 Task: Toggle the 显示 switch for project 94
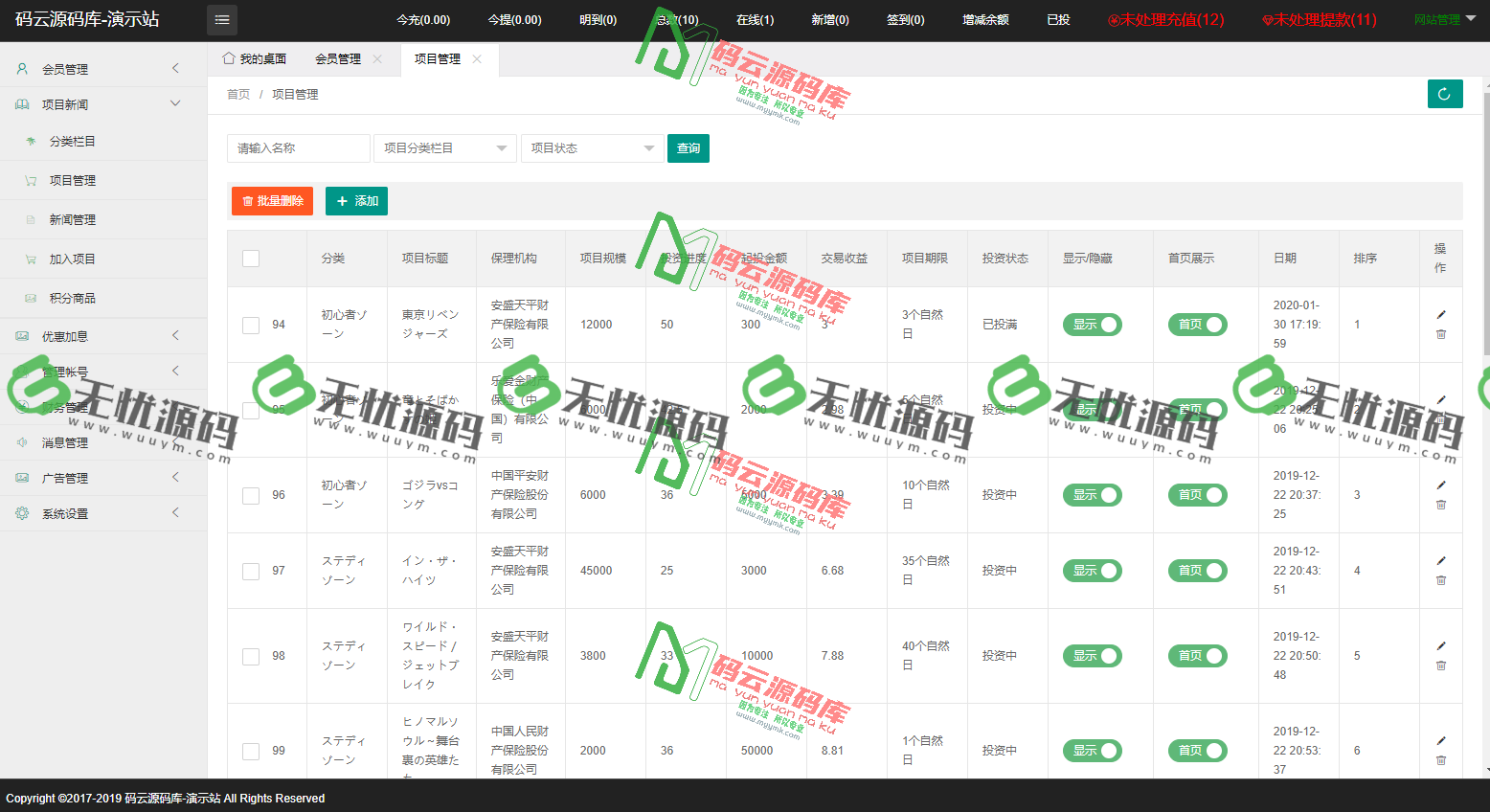[x=1092, y=325]
